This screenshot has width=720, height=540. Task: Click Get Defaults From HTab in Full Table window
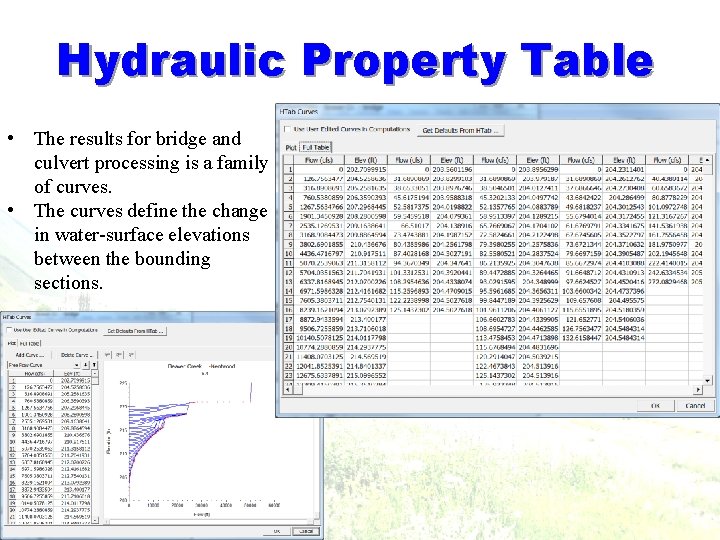(460, 130)
